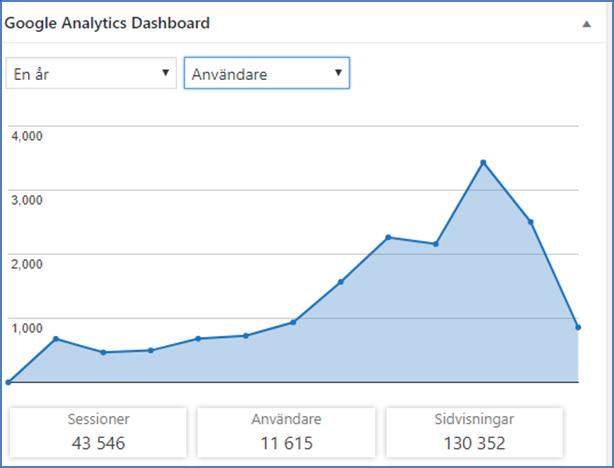The image size is (614, 468).
Task: Select the Användare 11 615 stat box
Action: click(286, 432)
